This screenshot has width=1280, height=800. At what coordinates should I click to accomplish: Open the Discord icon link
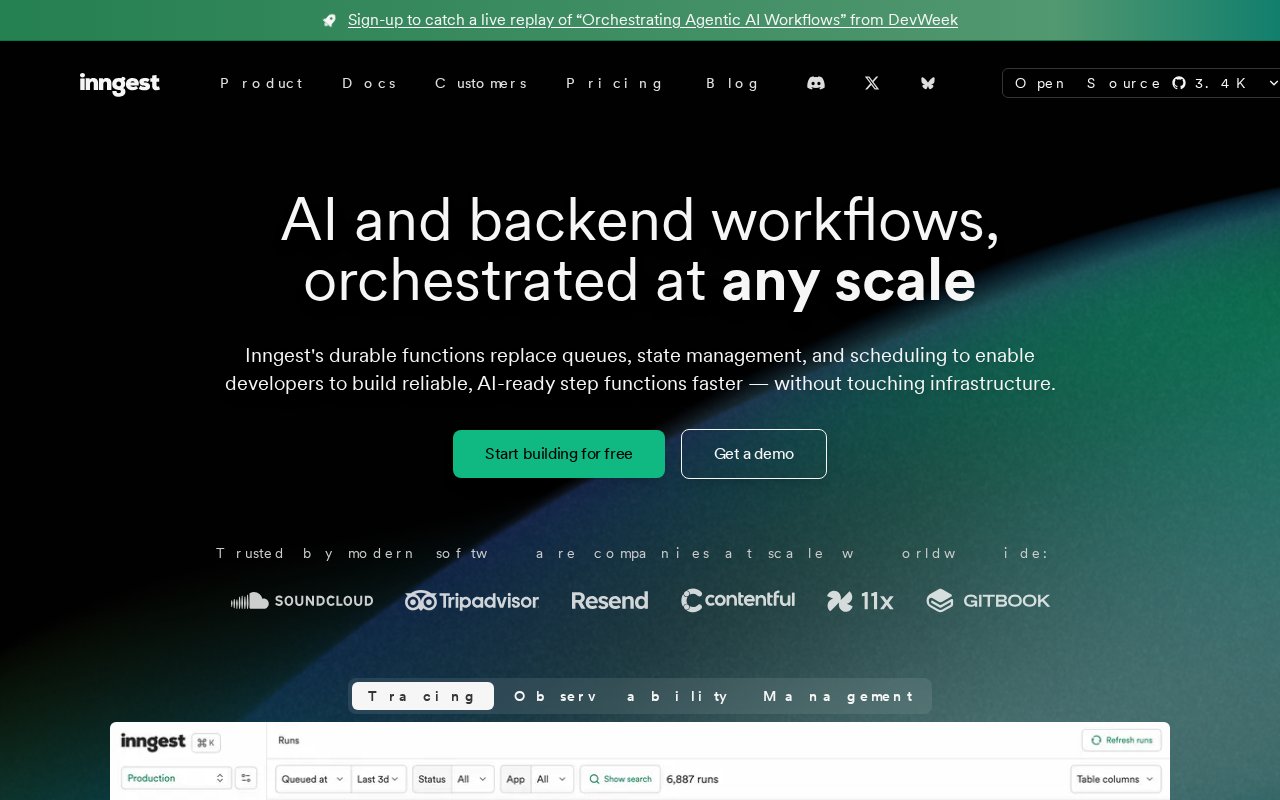816,83
